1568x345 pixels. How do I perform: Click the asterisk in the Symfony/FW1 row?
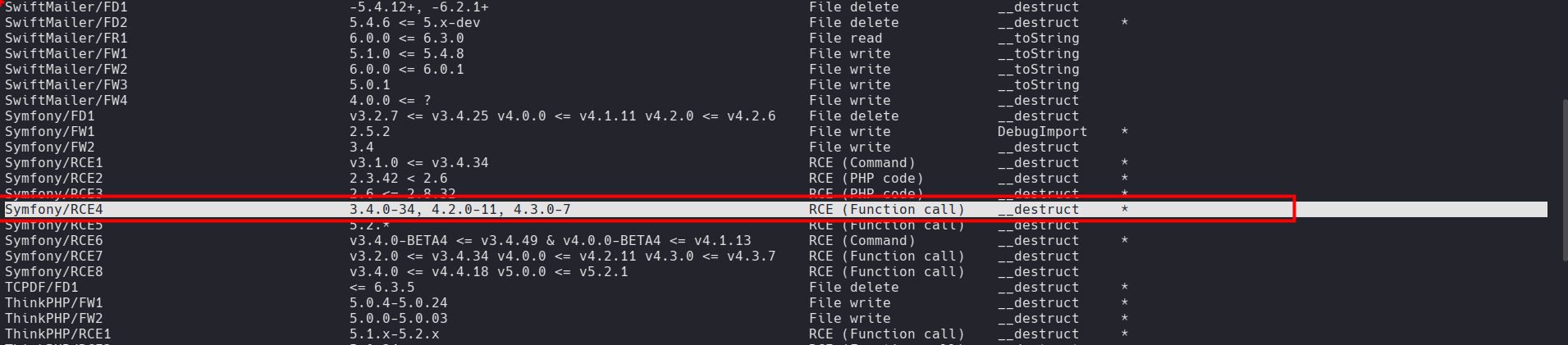point(1124,132)
